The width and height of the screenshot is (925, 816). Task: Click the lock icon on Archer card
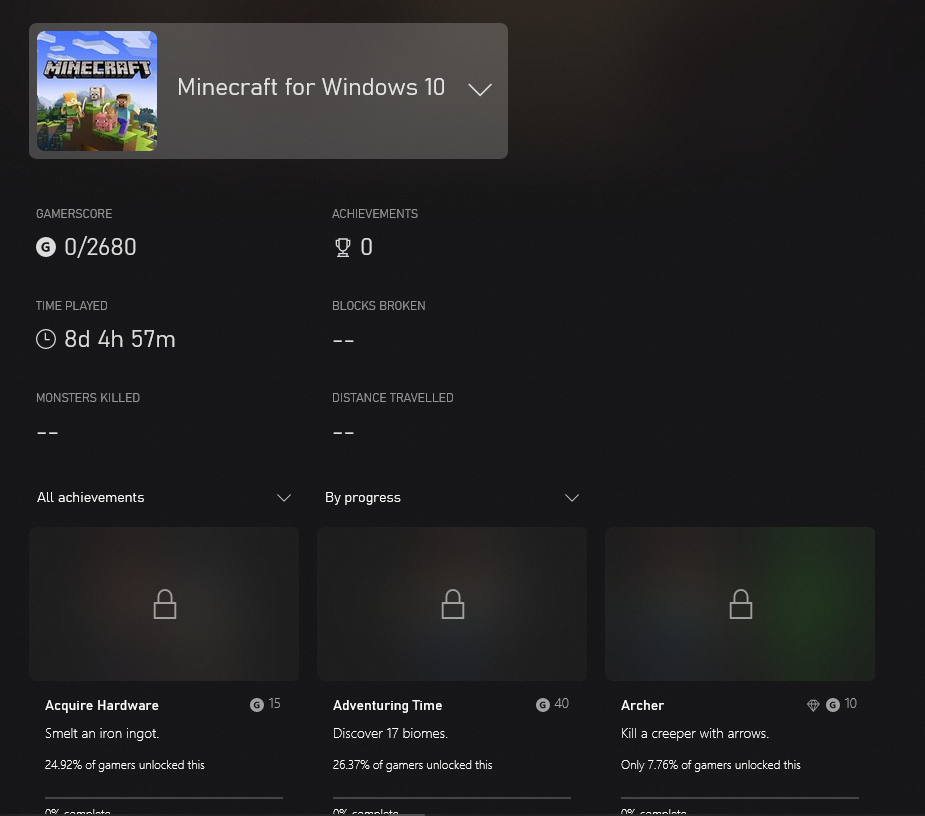(740, 604)
